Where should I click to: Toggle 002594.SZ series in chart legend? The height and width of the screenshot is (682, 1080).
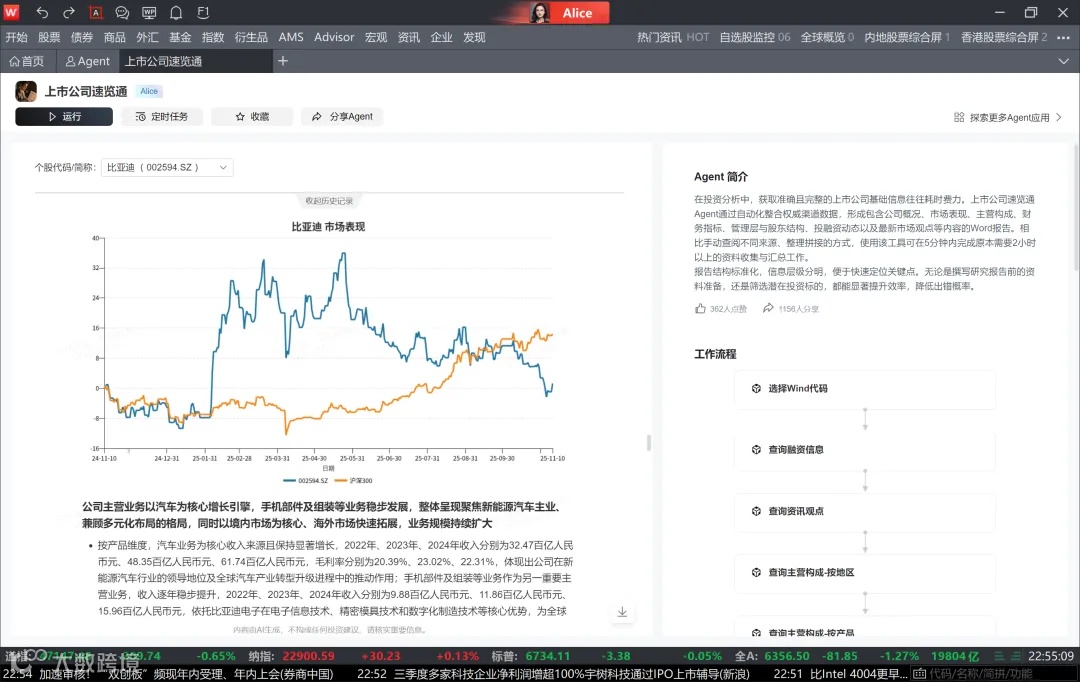(305, 481)
